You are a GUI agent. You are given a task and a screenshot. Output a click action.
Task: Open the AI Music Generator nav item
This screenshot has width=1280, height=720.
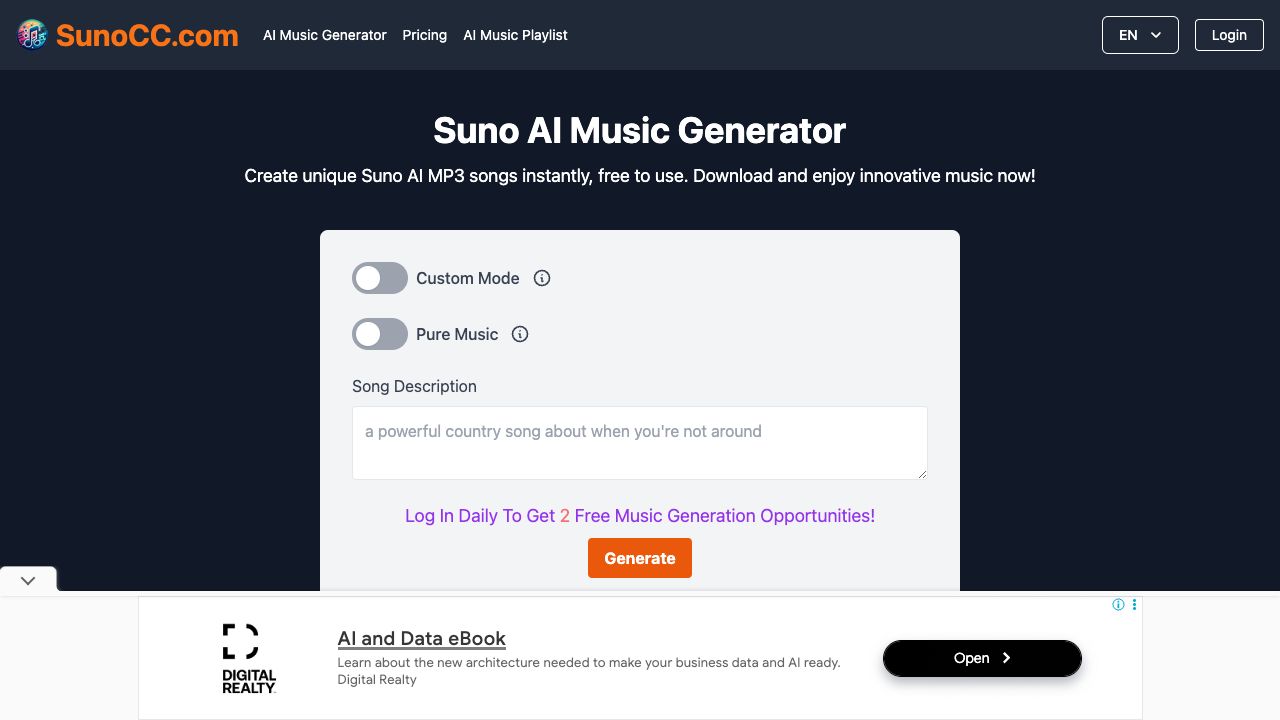pos(324,35)
